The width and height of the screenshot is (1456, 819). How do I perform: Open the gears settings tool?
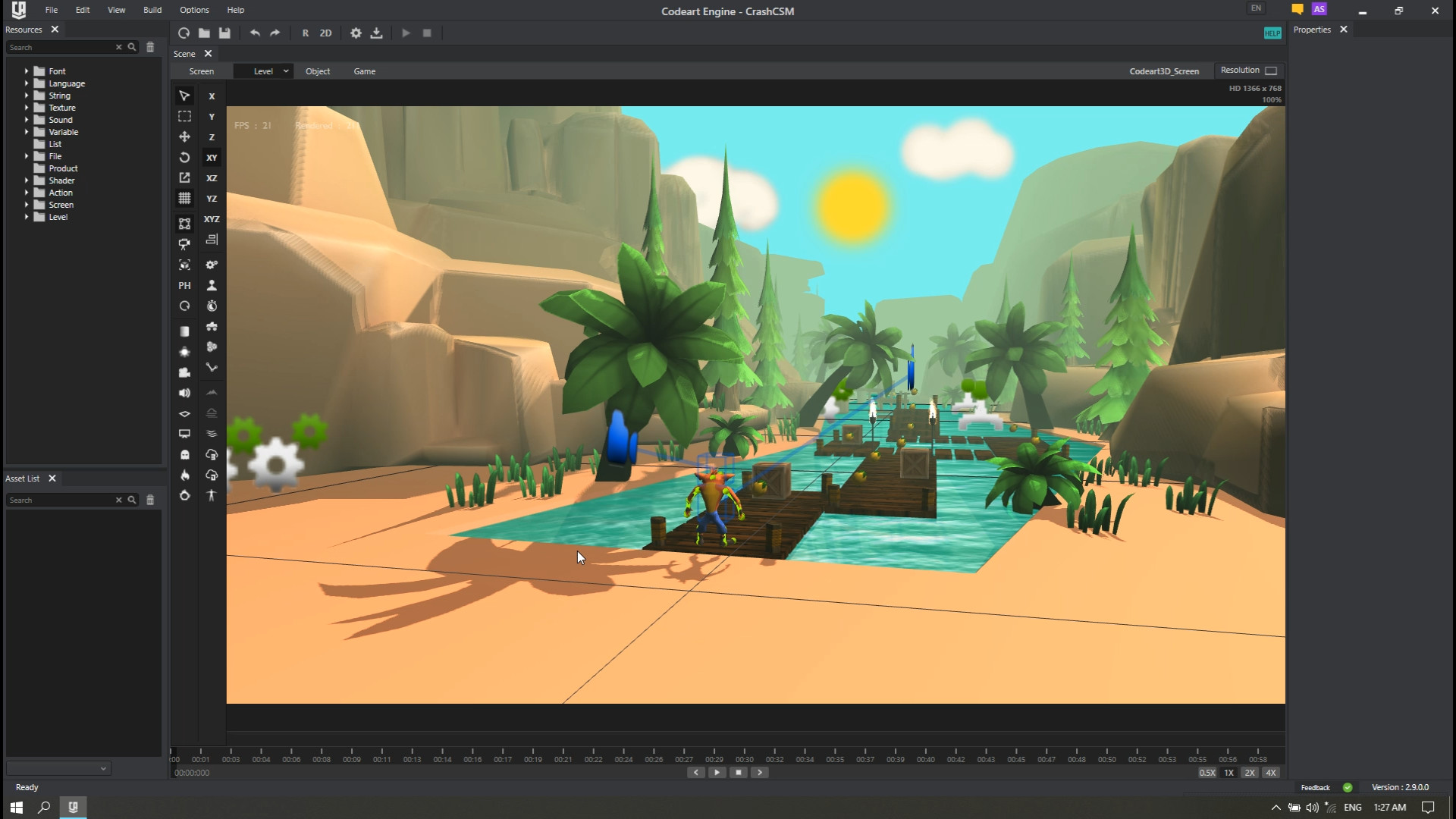click(x=212, y=265)
